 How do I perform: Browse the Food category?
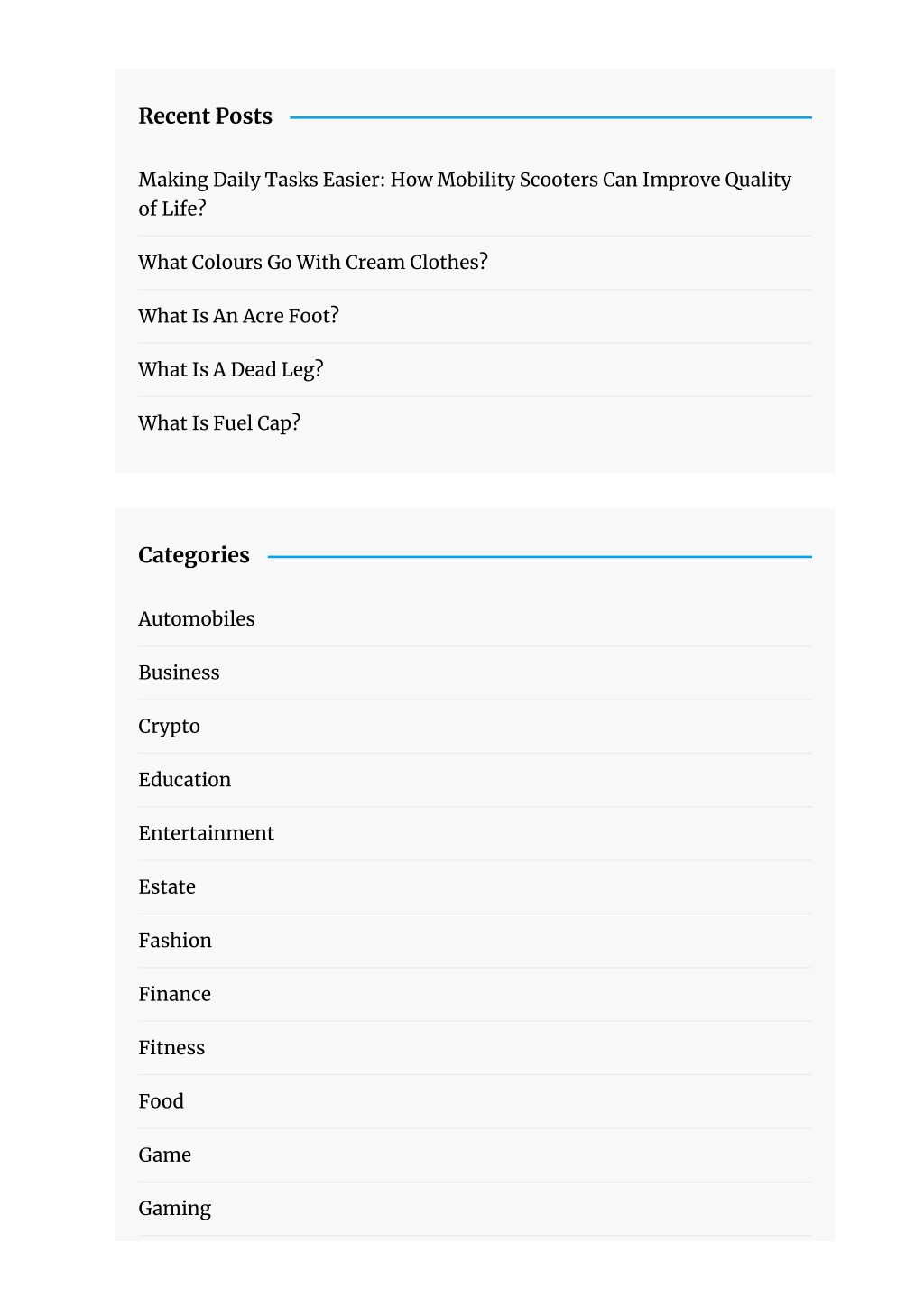tap(161, 1101)
